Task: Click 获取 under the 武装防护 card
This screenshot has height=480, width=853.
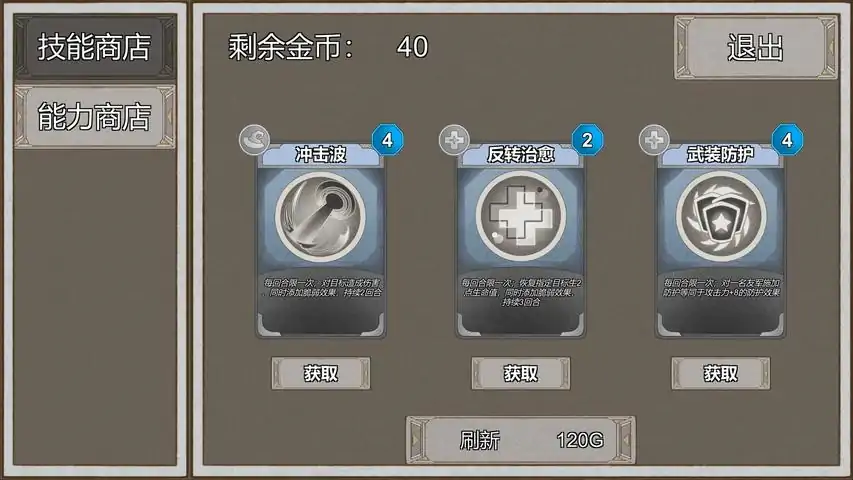Action: (x=720, y=373)
